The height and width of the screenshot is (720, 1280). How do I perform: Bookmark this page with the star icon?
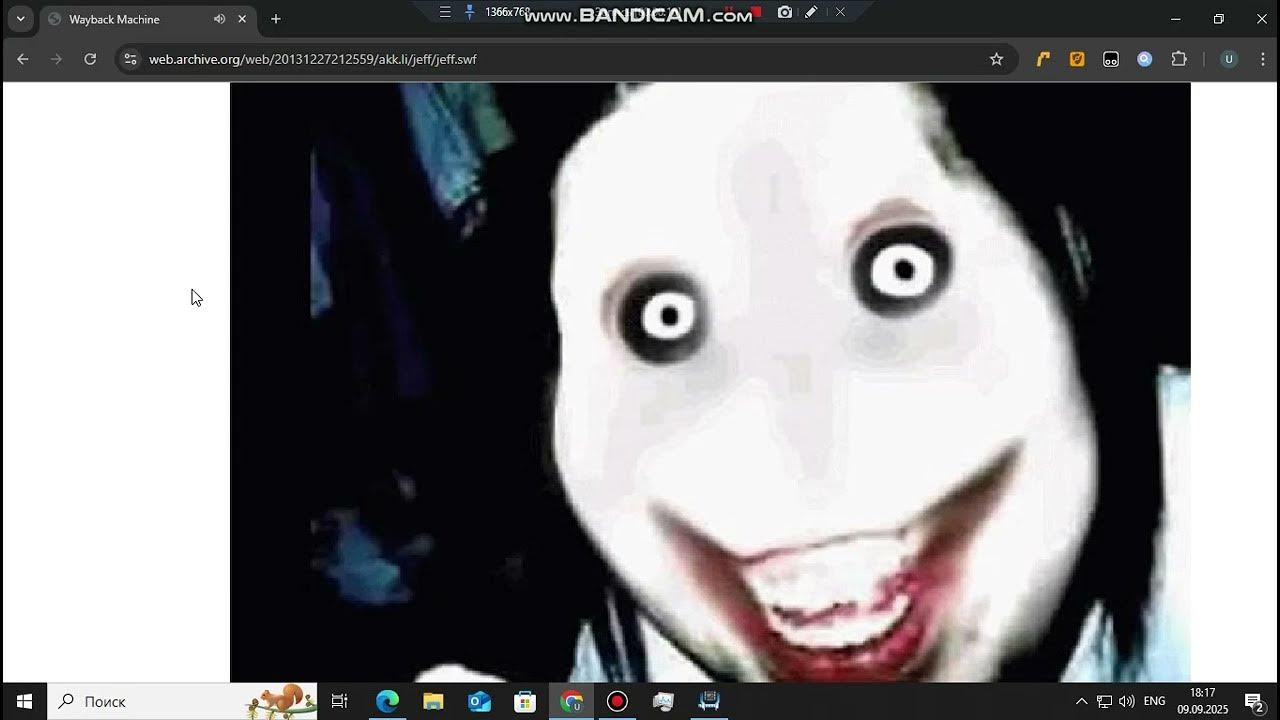996,59
